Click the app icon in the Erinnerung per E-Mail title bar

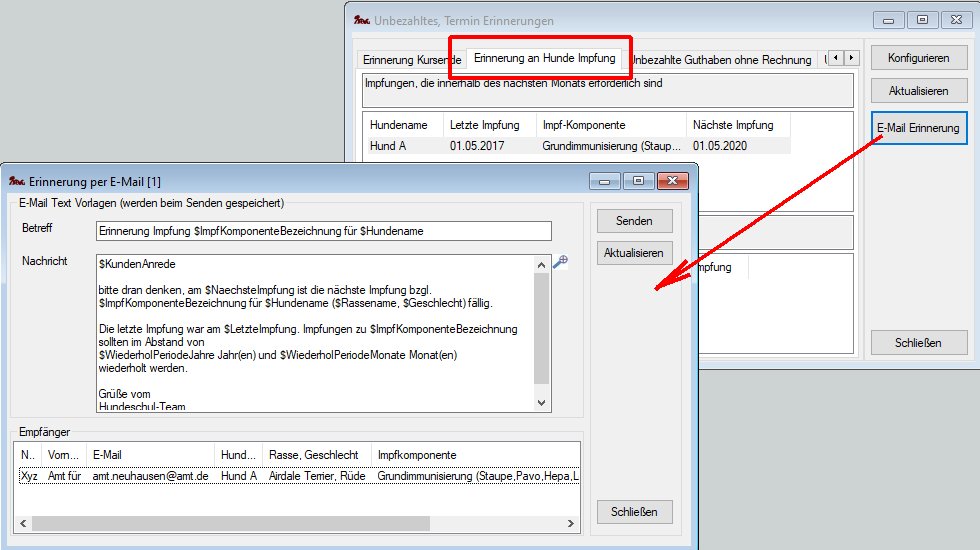[16, 181]
